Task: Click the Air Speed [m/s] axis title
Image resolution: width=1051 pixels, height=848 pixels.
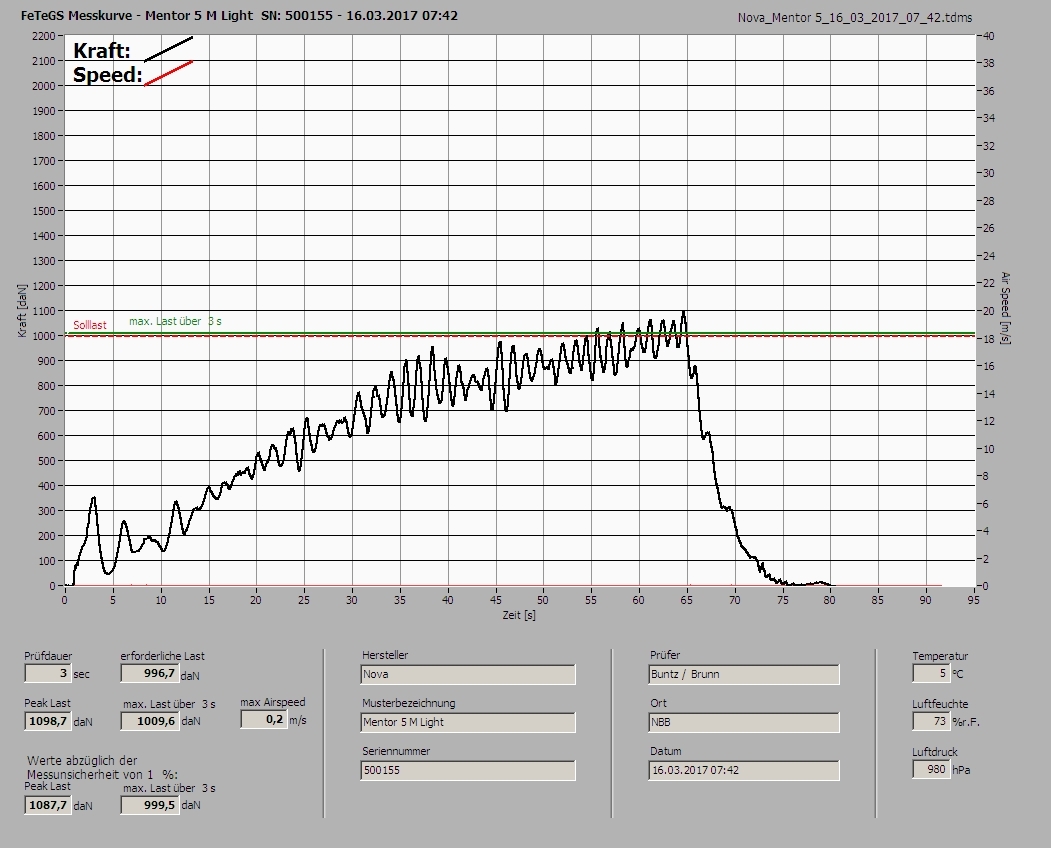Action: point(1005,308)
